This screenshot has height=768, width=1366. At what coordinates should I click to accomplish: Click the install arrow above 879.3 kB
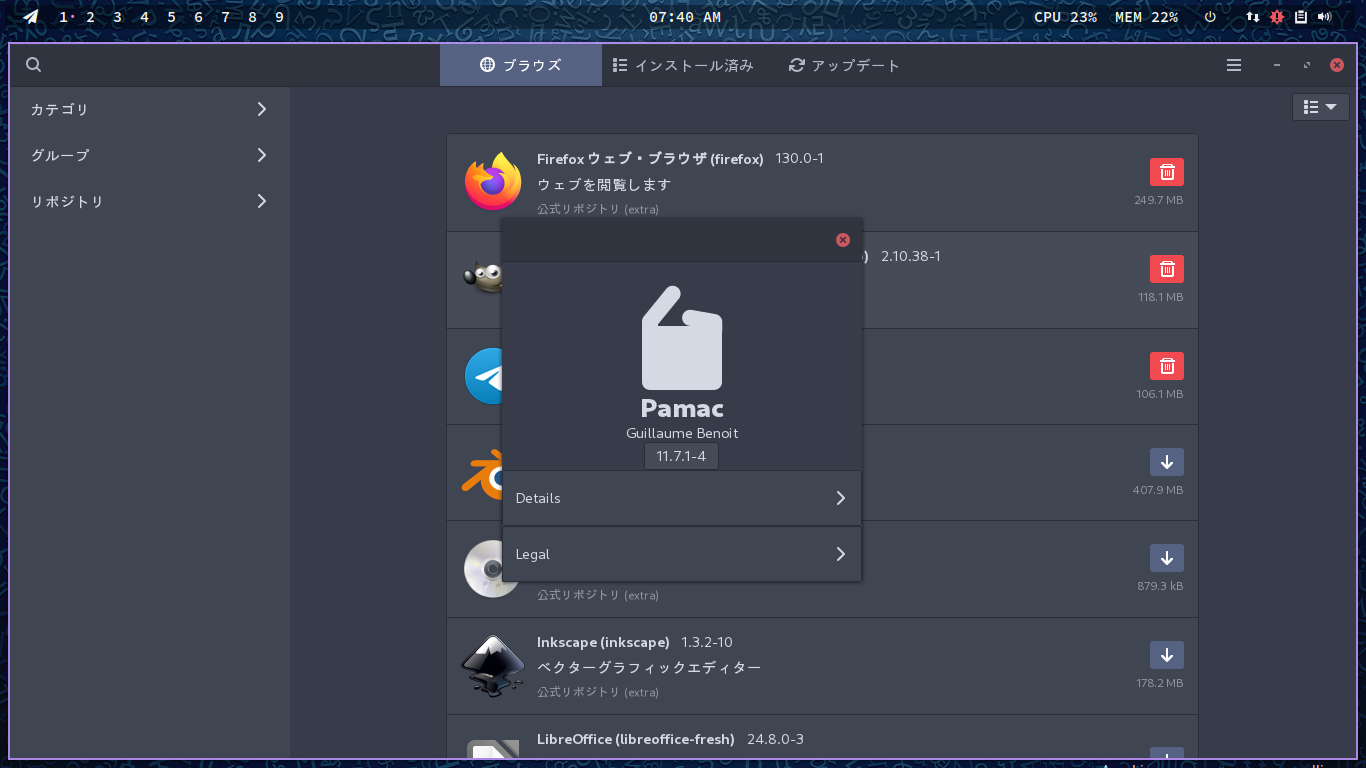pos(1167,558)
